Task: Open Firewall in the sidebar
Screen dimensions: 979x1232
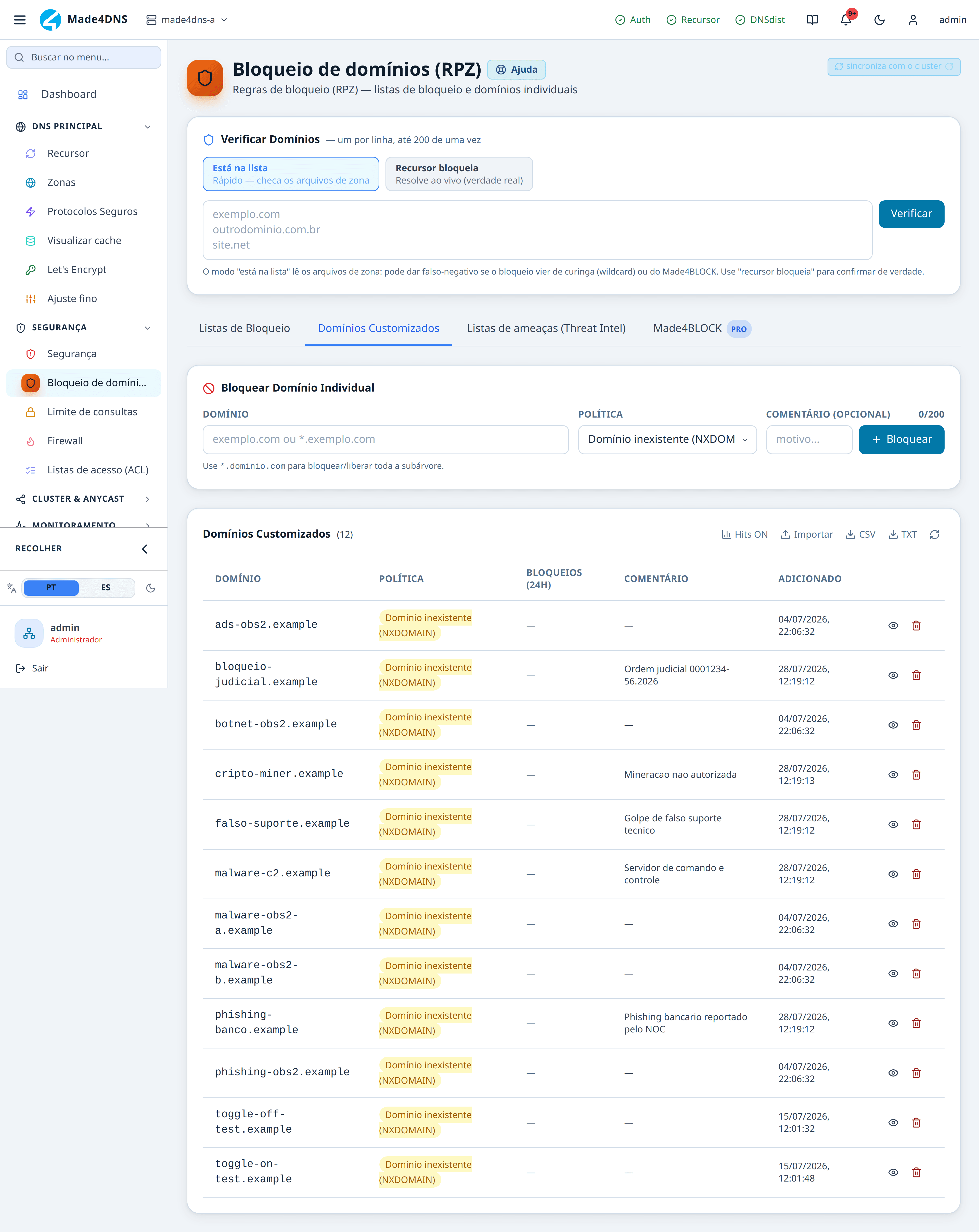Action: tap(83, 441)
